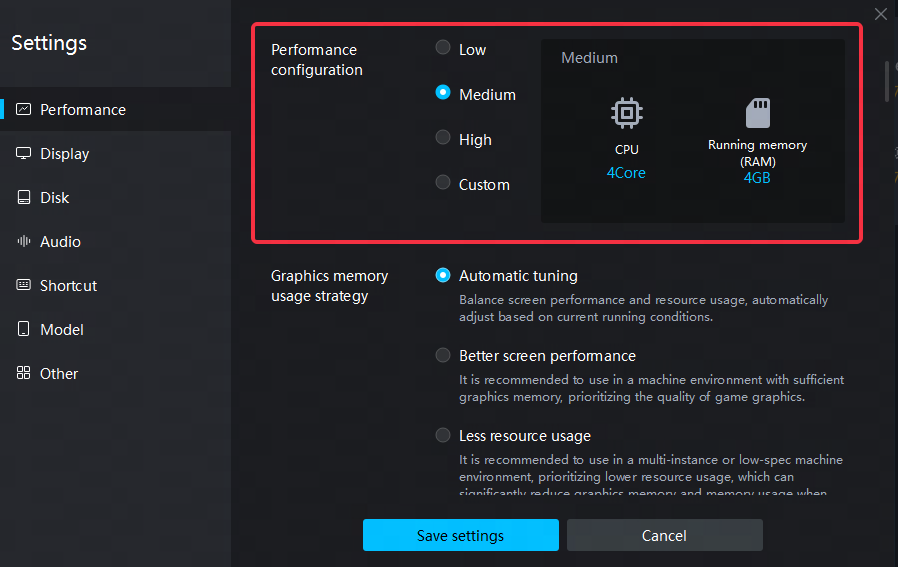Select Low performance configuration

(443, 48)
